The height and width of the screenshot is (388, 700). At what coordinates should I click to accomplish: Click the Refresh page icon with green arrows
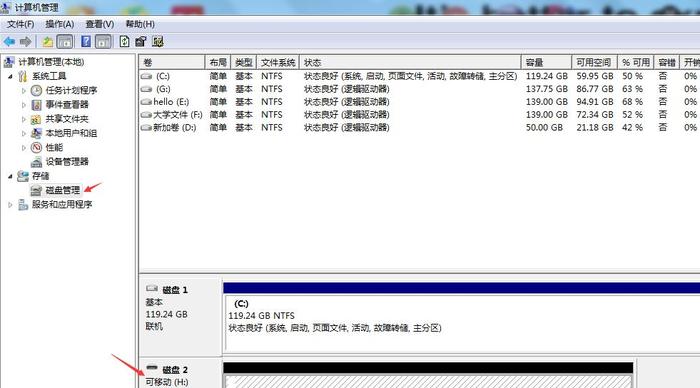click(124, 42)
